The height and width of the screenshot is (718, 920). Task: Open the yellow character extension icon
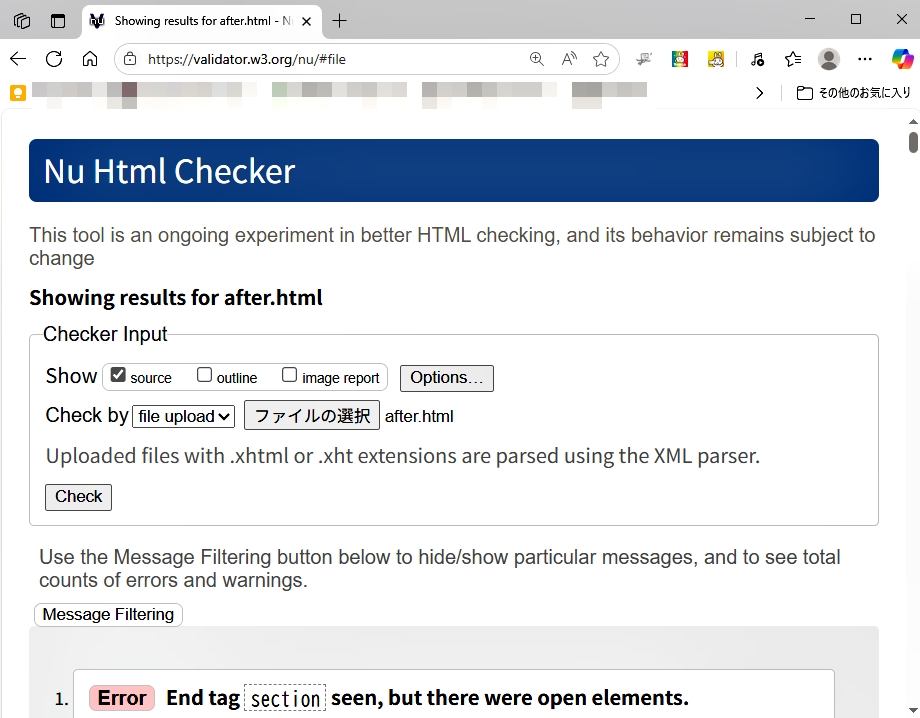(716, 59)
